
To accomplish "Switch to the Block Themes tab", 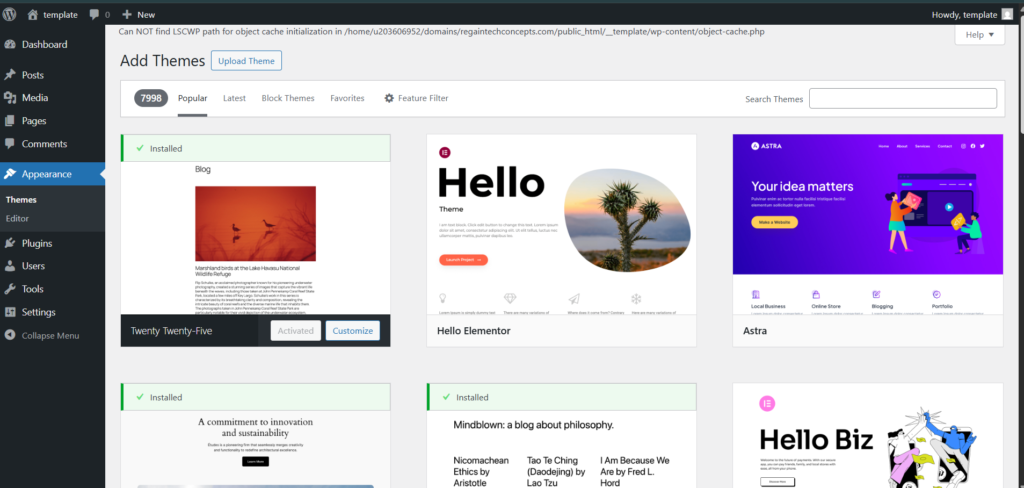I will [x=288, y=98].
